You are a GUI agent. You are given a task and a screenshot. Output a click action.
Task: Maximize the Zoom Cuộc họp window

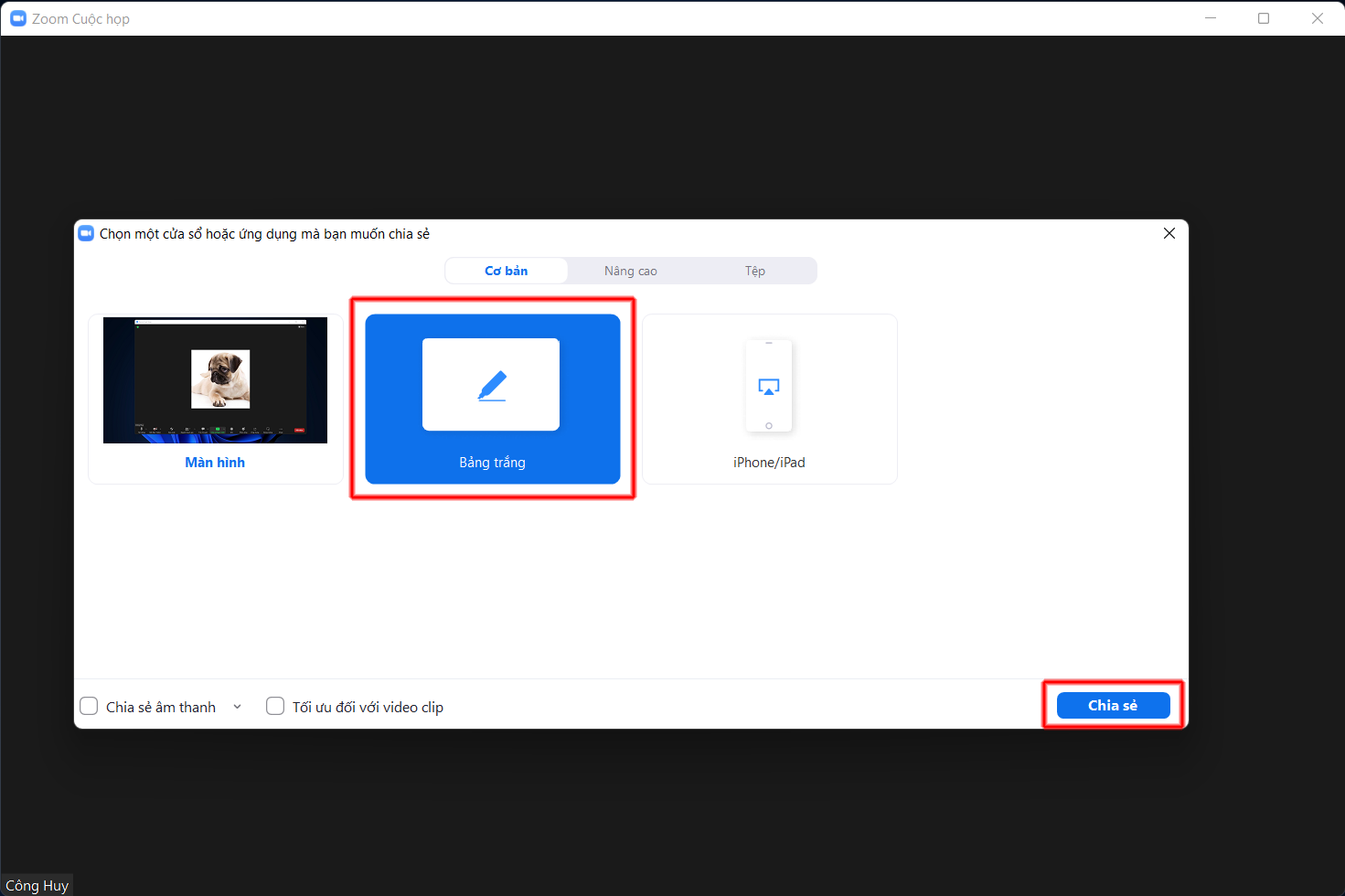coord(1264,18)
